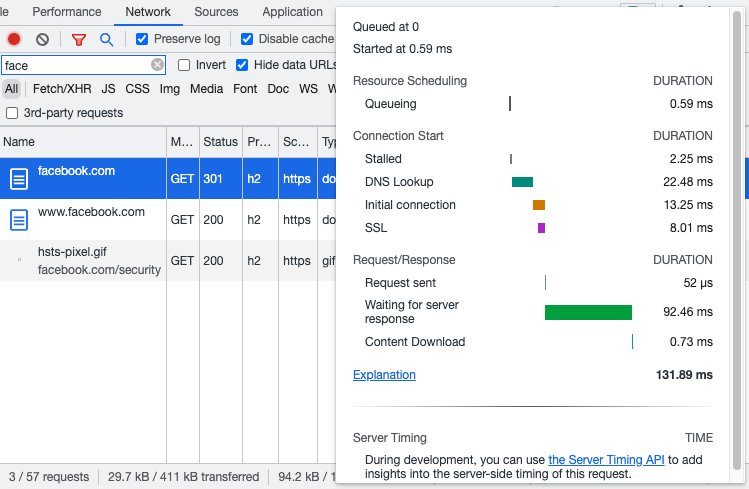This screenshot has height=489, width=749.
Task: Click the 22.48 ms DNS Lookup value
Action: pos(688,182)
